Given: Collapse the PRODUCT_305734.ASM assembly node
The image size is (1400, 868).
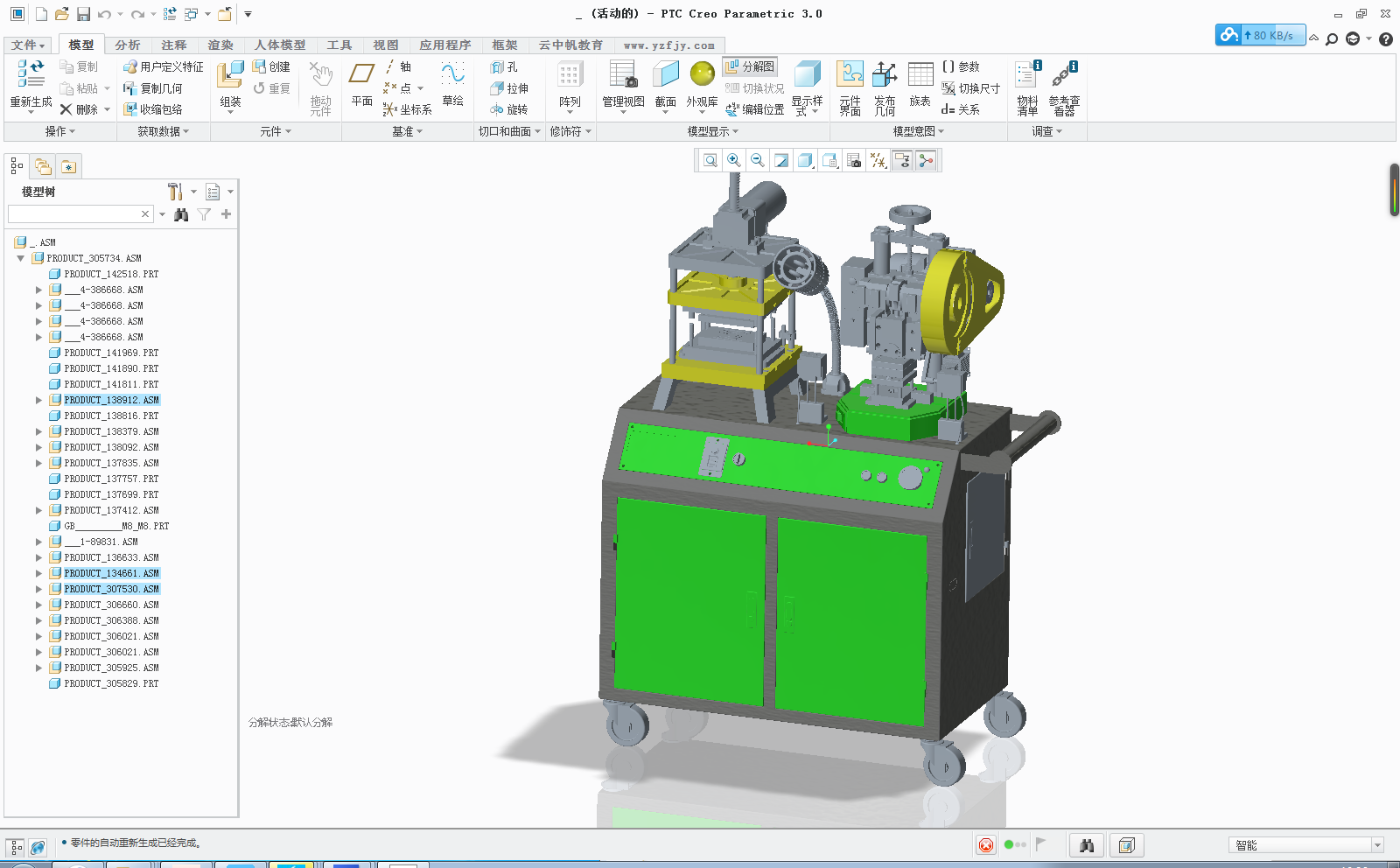Looking at the screenshot, I should coord(19,258).
